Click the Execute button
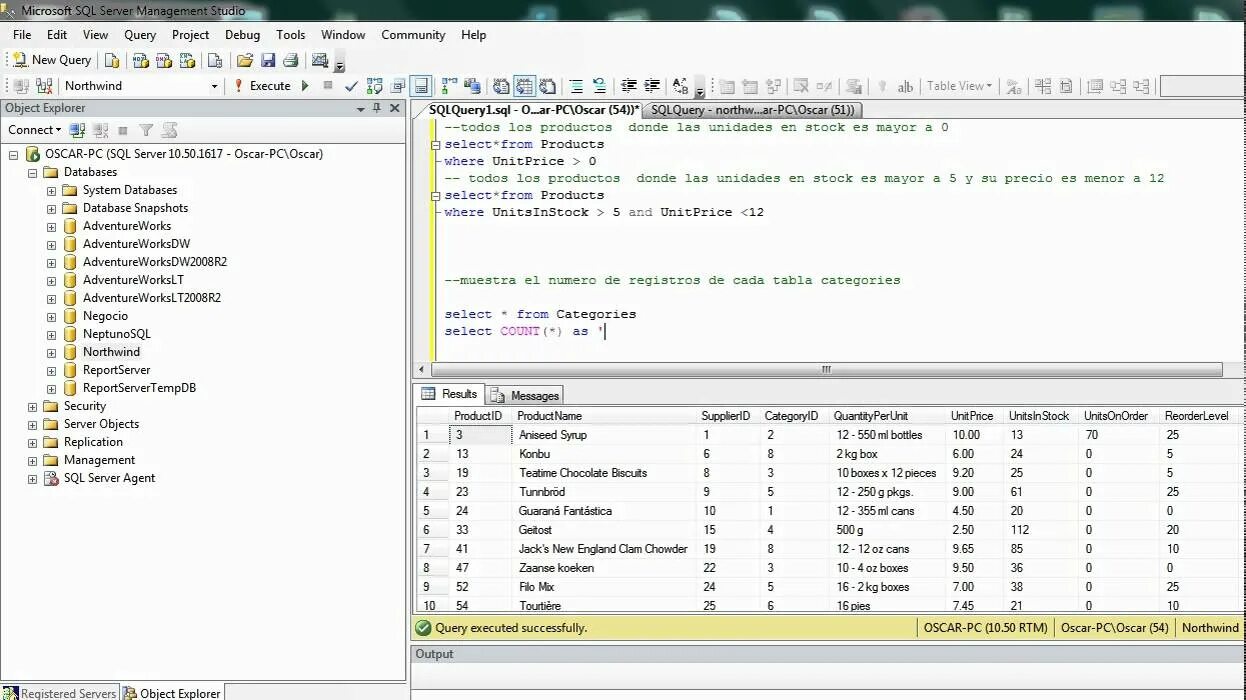 [x=262, y=86]
